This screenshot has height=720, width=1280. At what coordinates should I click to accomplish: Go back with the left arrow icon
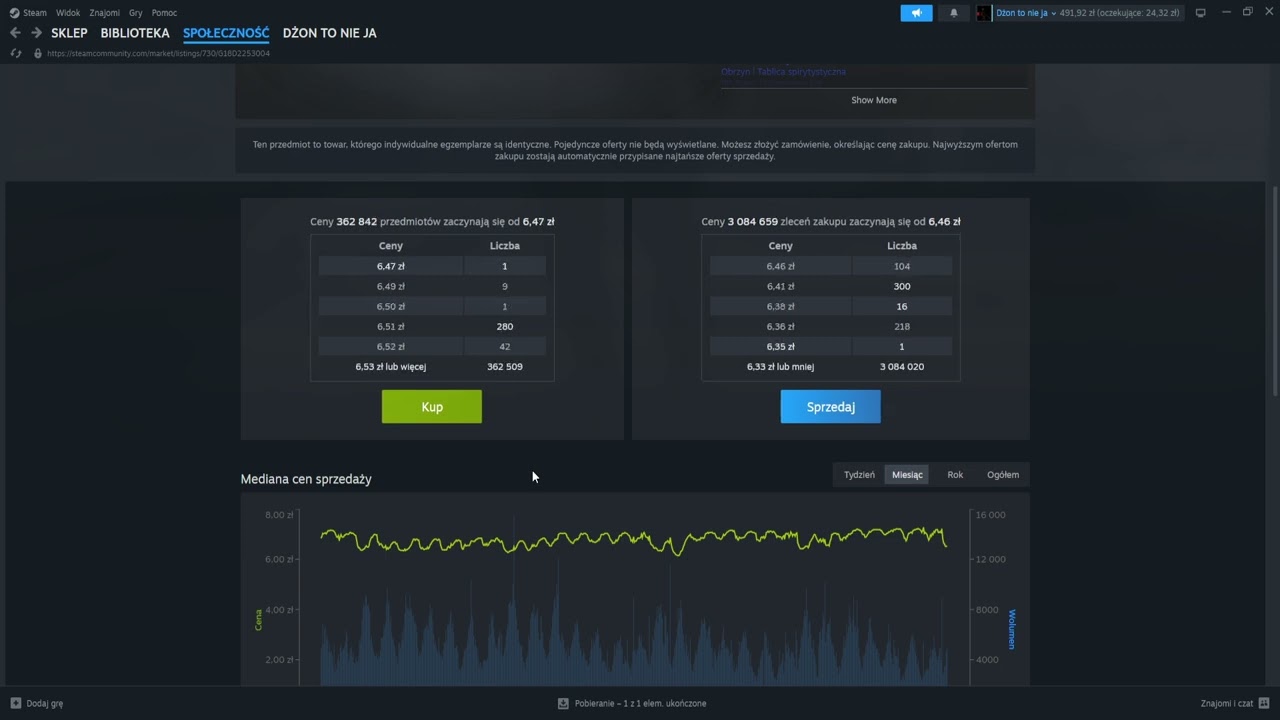click(15, 33)
